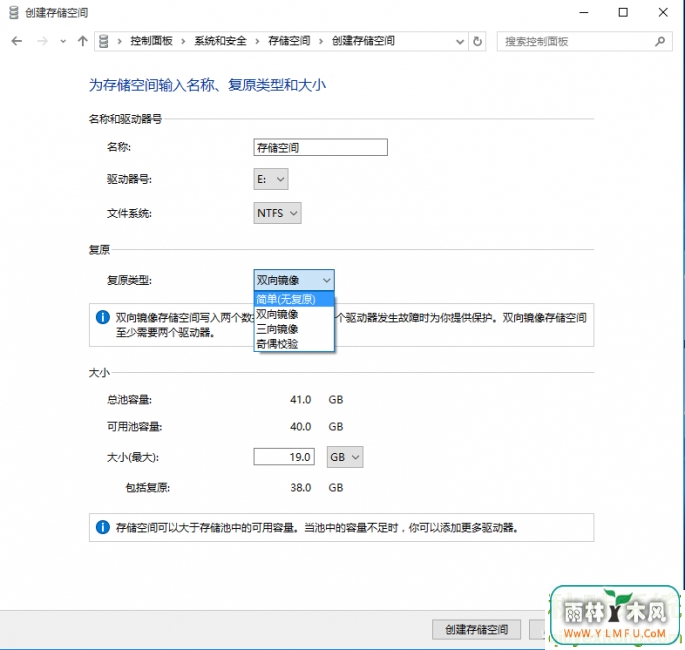Click the 41.0 total pool capacity value

(301, 400)
